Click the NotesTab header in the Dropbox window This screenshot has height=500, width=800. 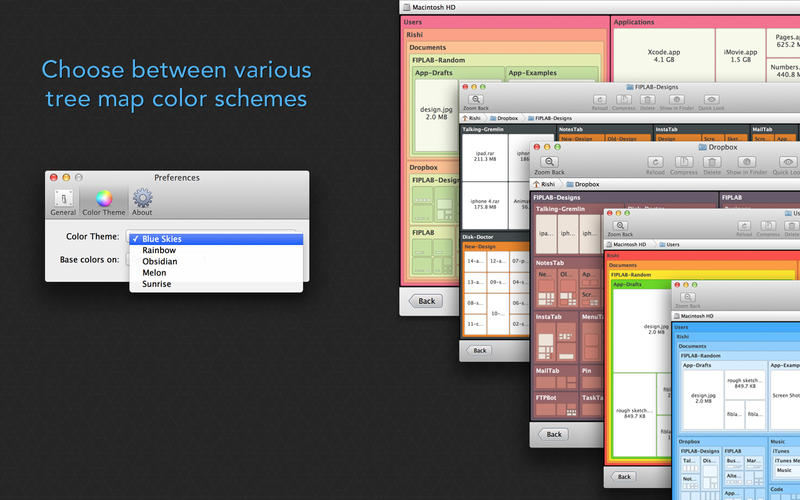coord(549,263)
